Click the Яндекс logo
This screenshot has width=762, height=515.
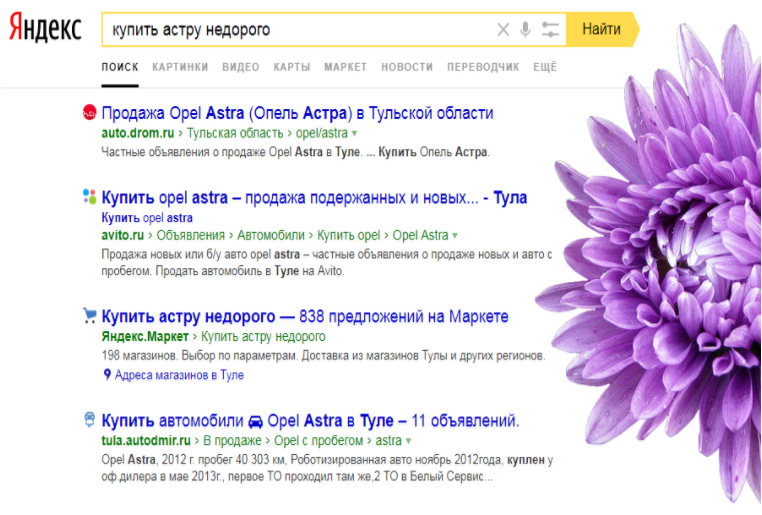coord(45,28)
